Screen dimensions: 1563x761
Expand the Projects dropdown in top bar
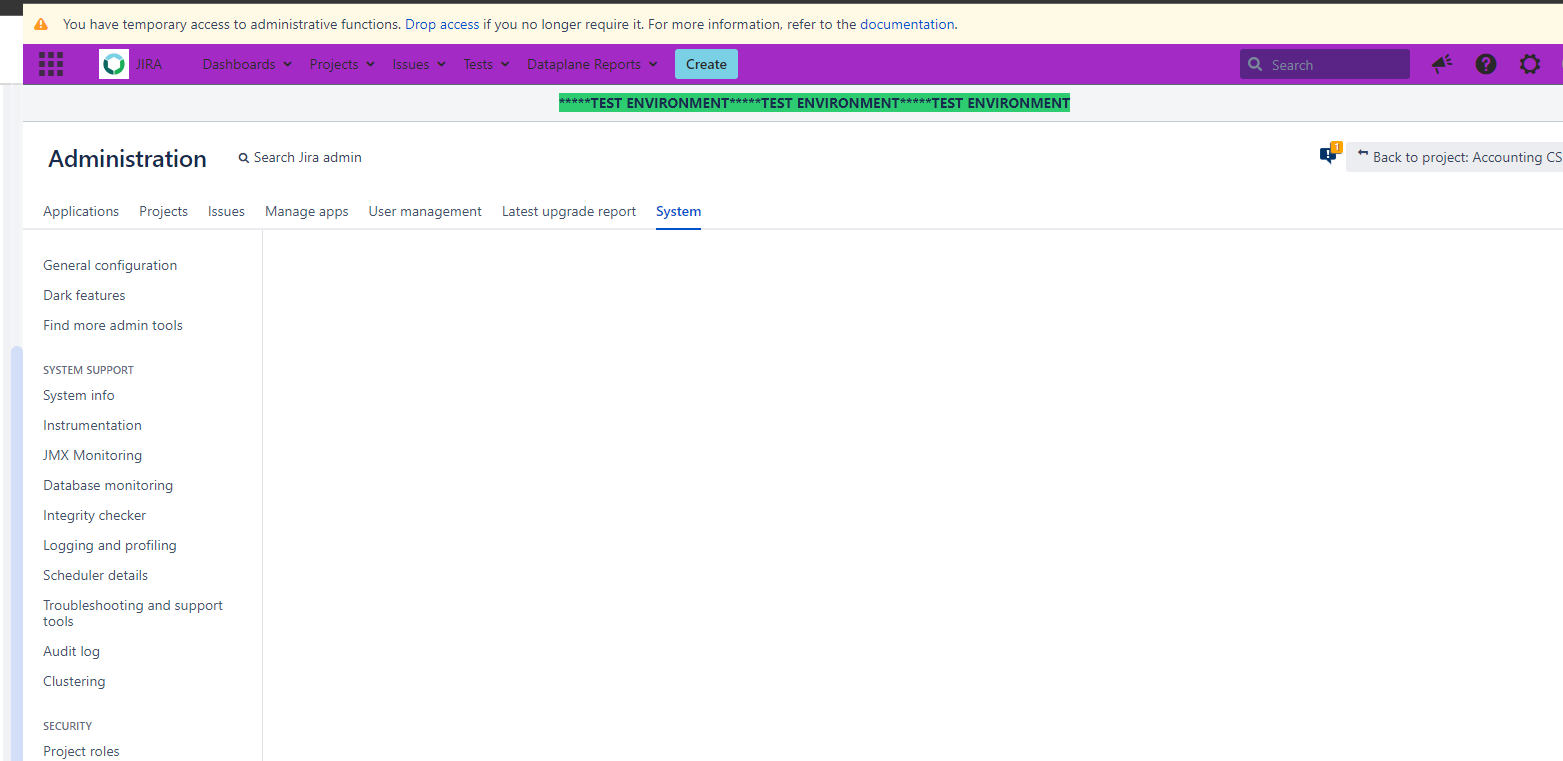tap(342, 64)
